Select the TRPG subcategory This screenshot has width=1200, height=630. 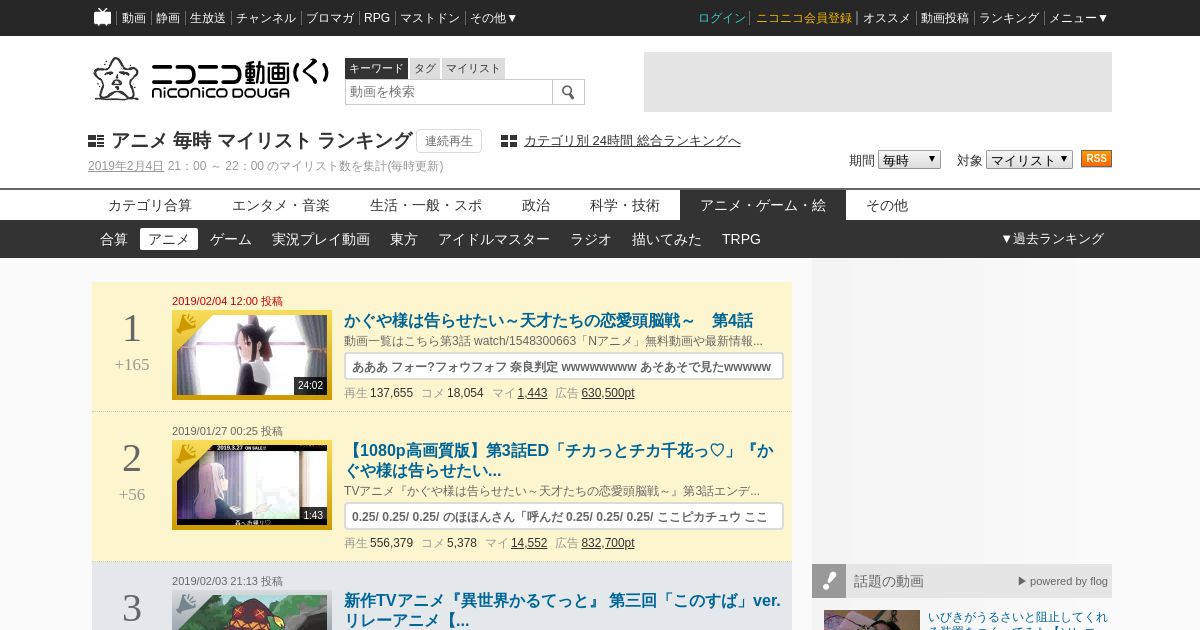[x=741, y=239]
